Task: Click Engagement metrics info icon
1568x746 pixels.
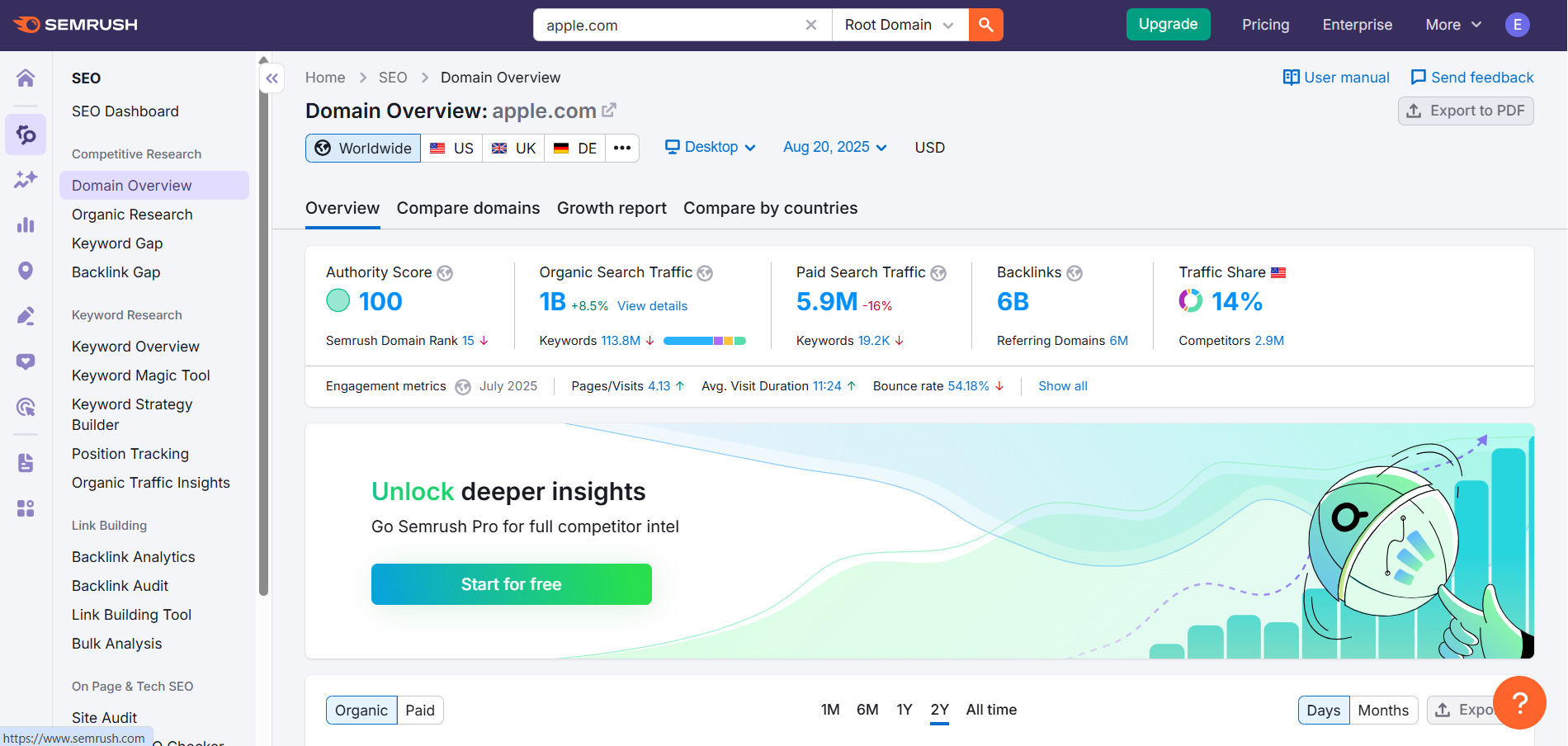Action: (x=463, y=387)
